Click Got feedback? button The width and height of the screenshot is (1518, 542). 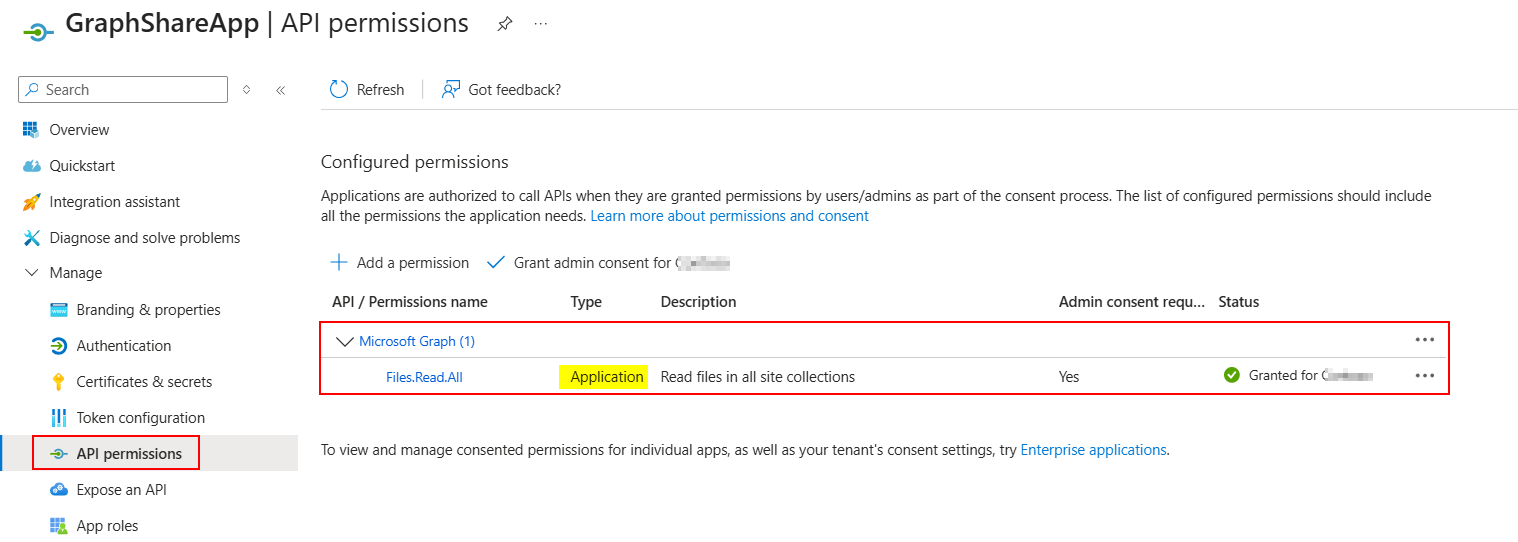tap(501, 90)
